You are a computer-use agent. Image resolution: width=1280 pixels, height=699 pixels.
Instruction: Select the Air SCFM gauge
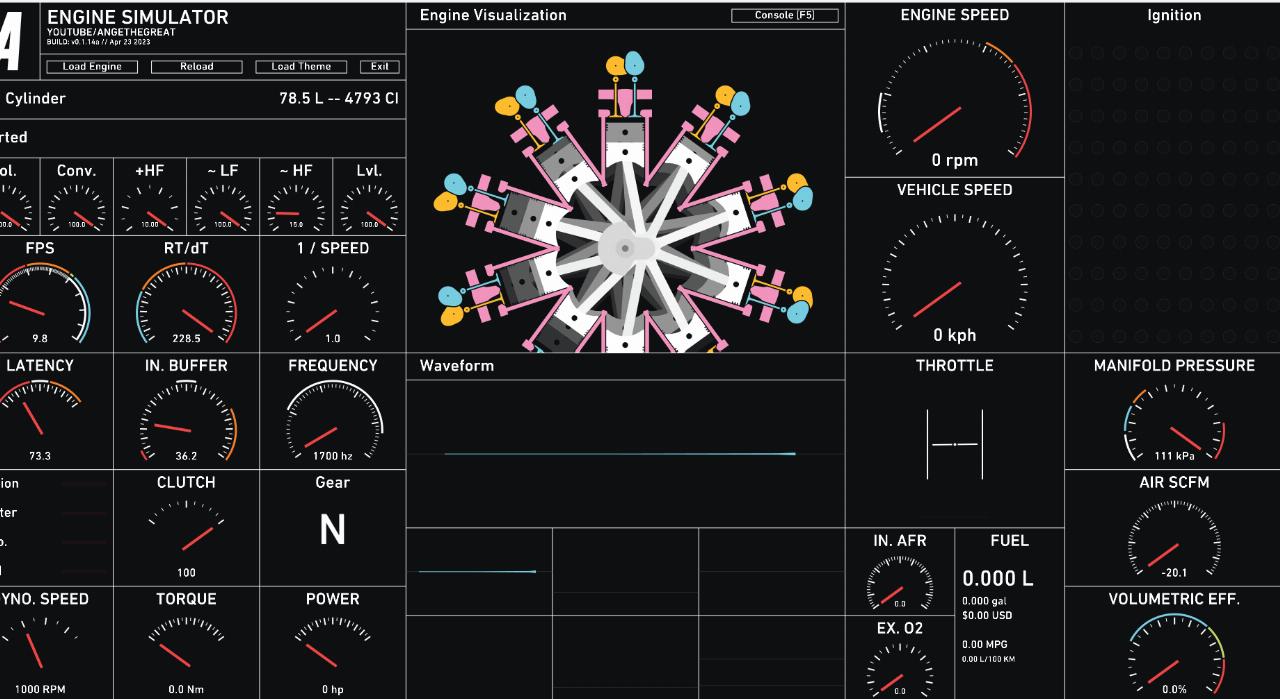[x=1174, y=542]
